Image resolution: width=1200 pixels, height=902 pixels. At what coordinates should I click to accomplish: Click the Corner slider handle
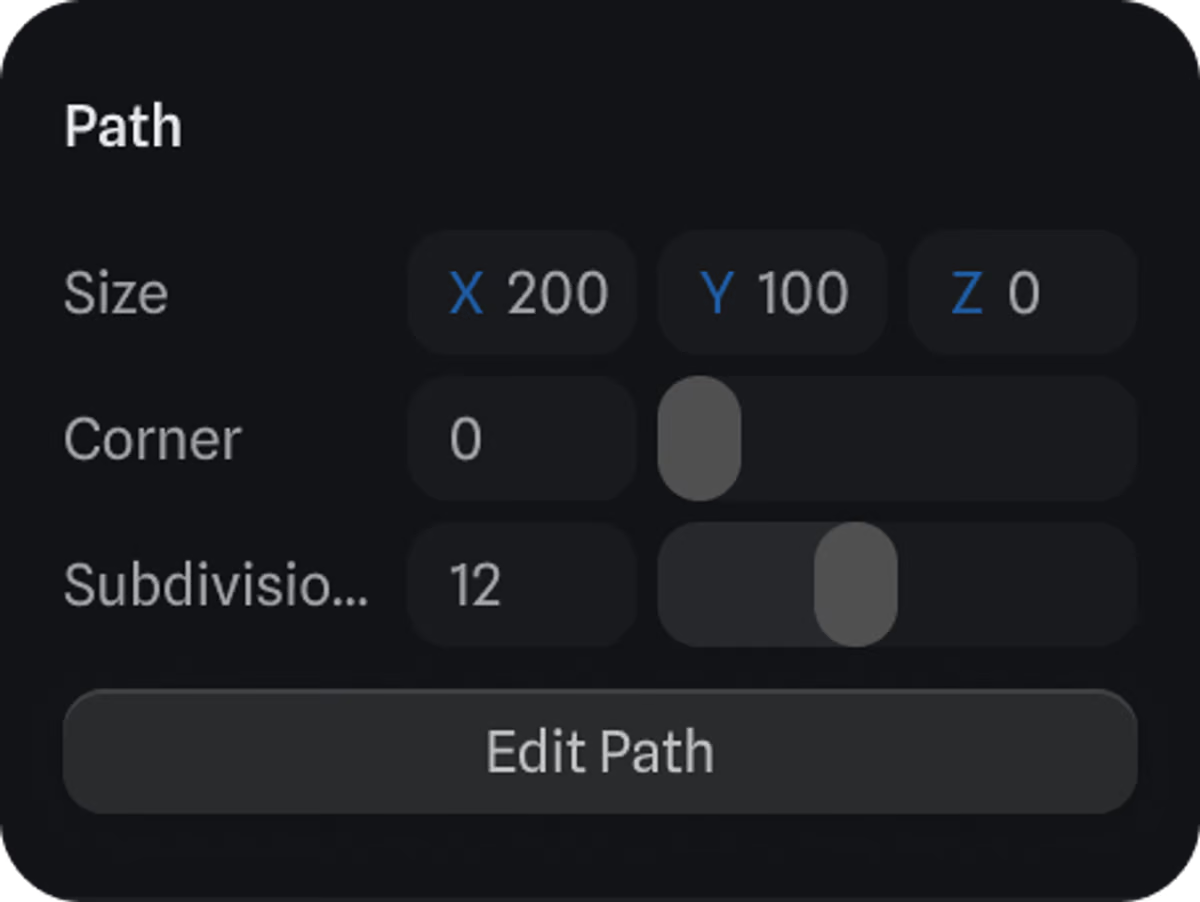coord(699,439)
